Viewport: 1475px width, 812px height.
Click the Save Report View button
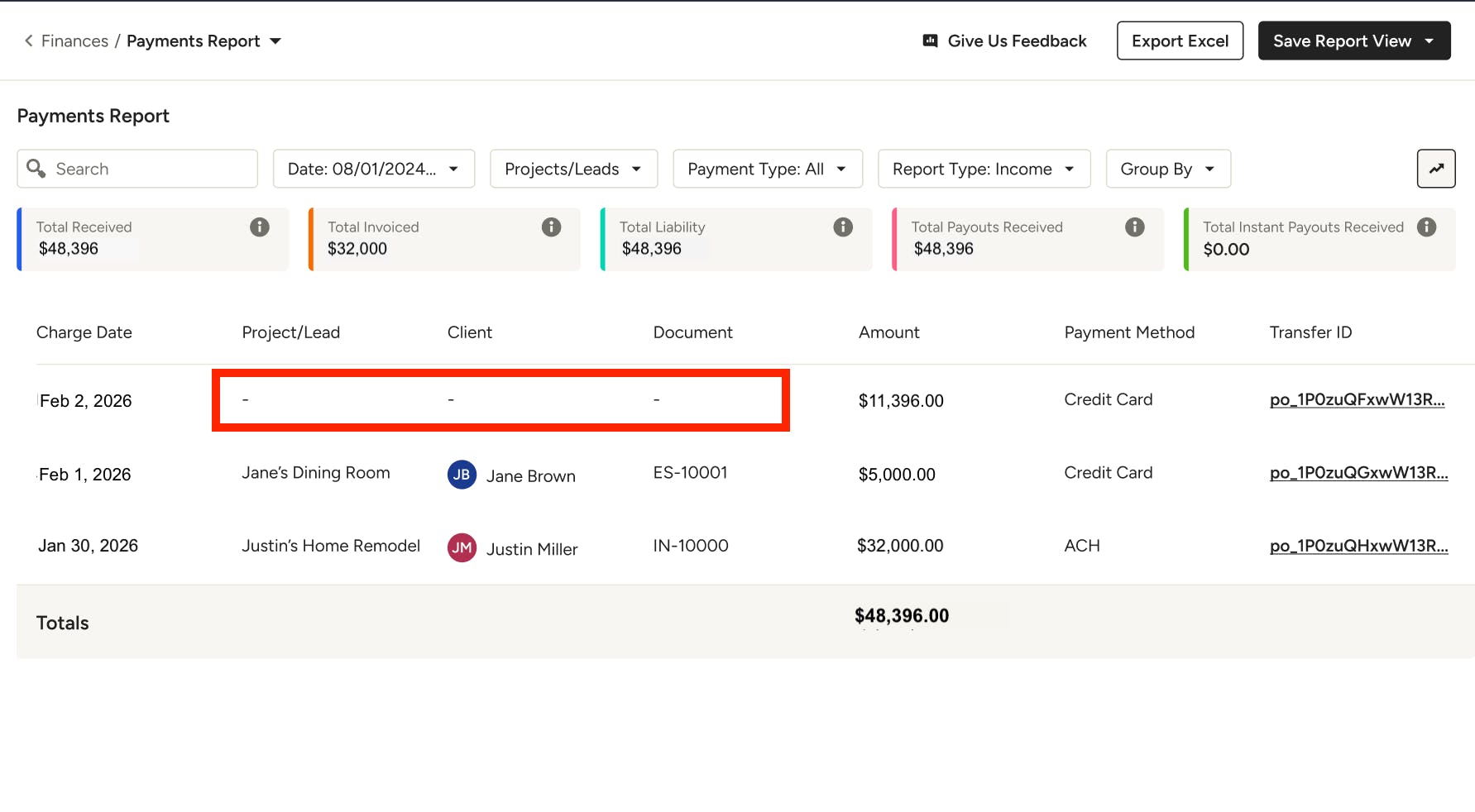(x=1354, y=41)
